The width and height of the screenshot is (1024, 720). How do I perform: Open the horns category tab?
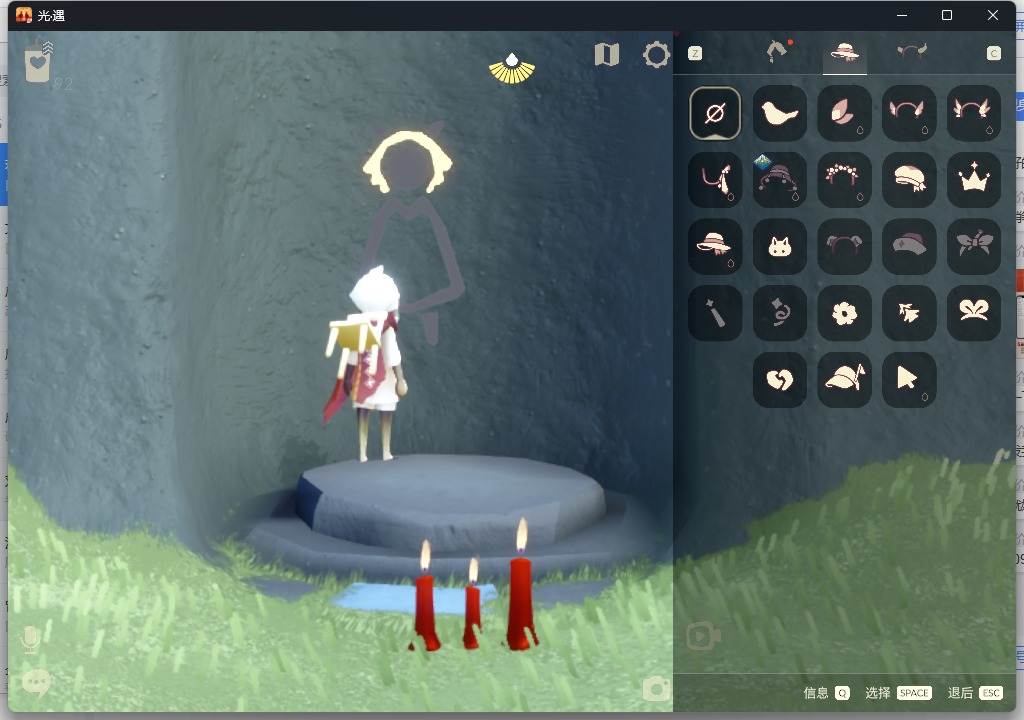tap(911, 51)
